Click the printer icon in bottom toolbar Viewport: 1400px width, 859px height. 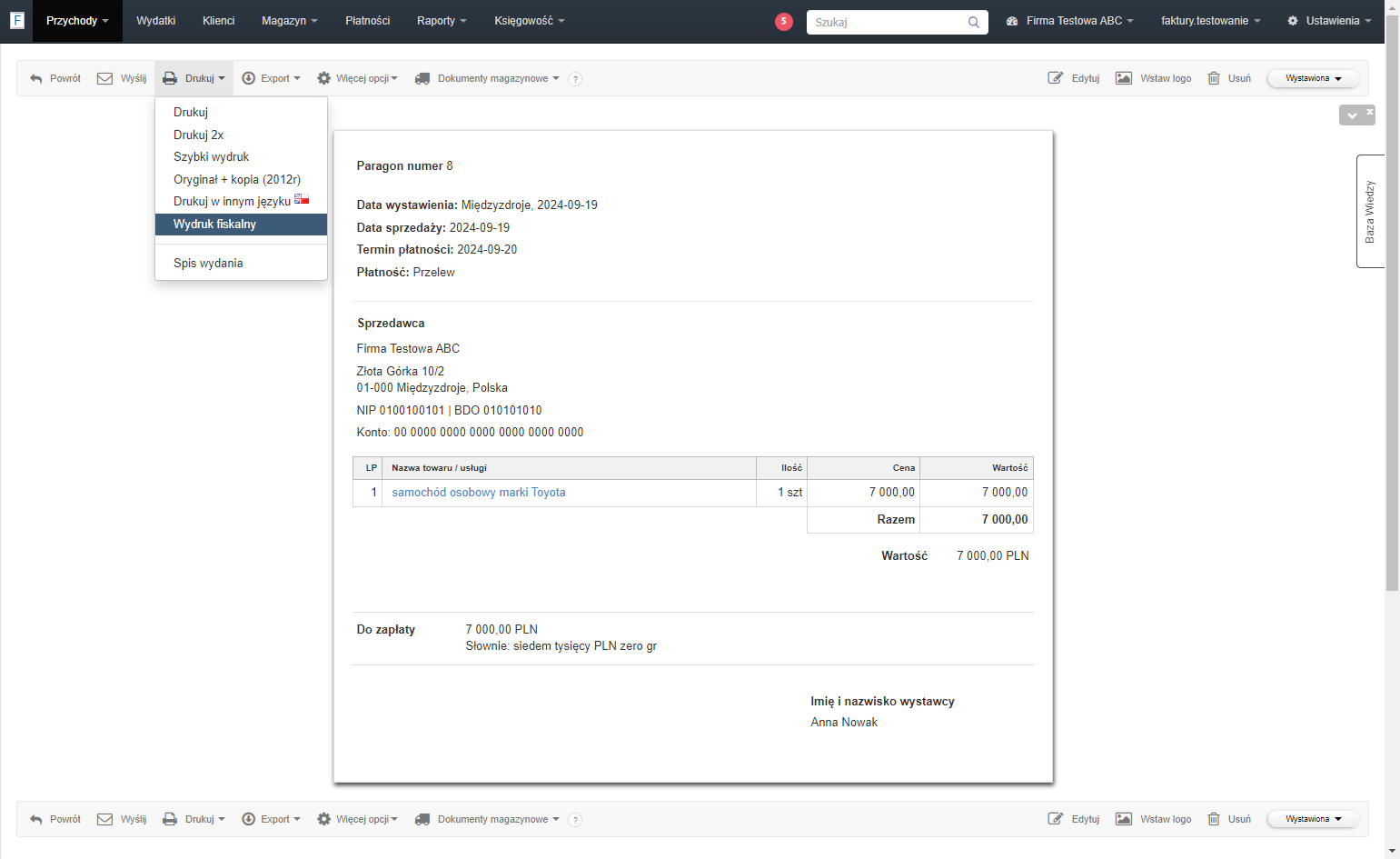point(170,819)
